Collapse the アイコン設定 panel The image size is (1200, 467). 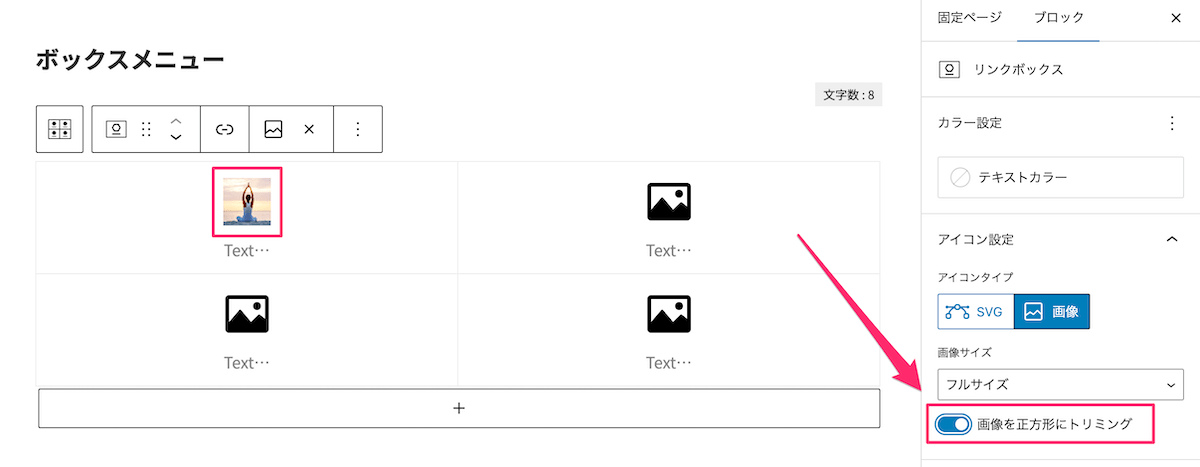click(1172, 240)
